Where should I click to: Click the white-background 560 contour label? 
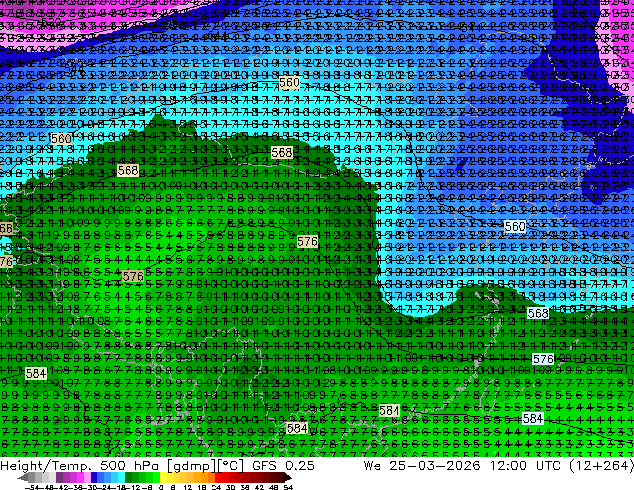pos(515,226)
